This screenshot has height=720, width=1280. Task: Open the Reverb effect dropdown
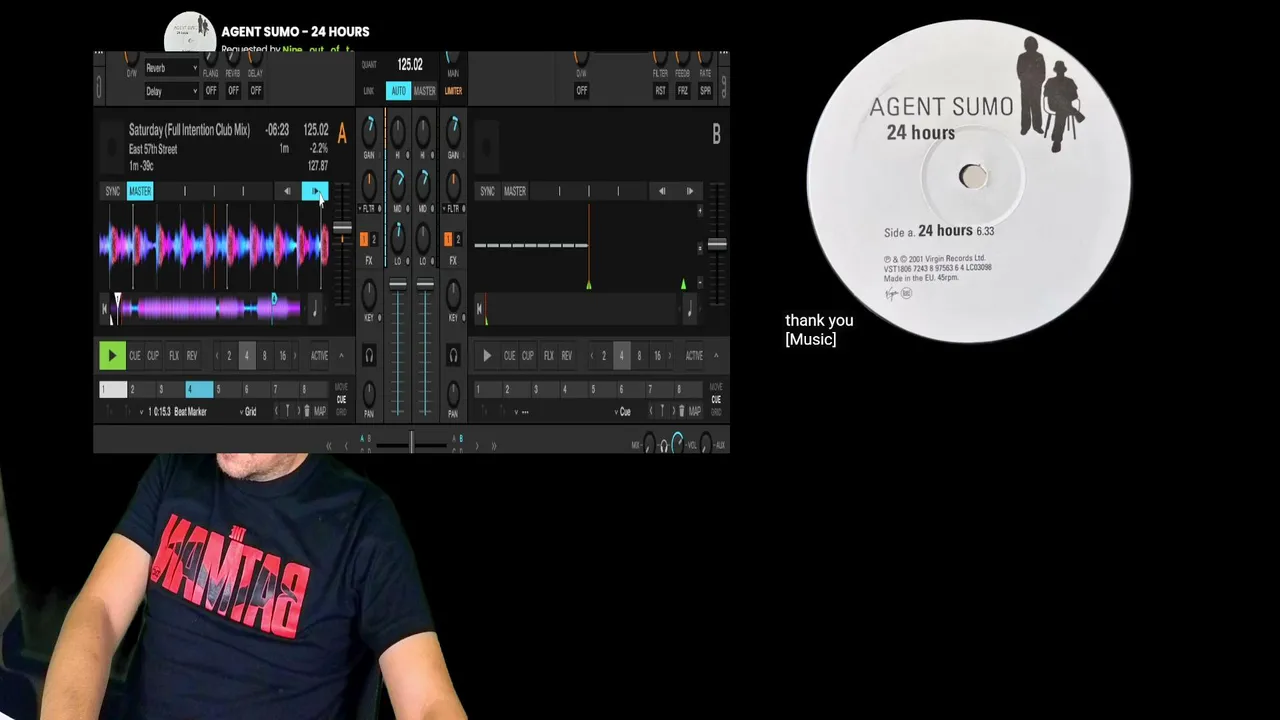(x=171, y=68)
